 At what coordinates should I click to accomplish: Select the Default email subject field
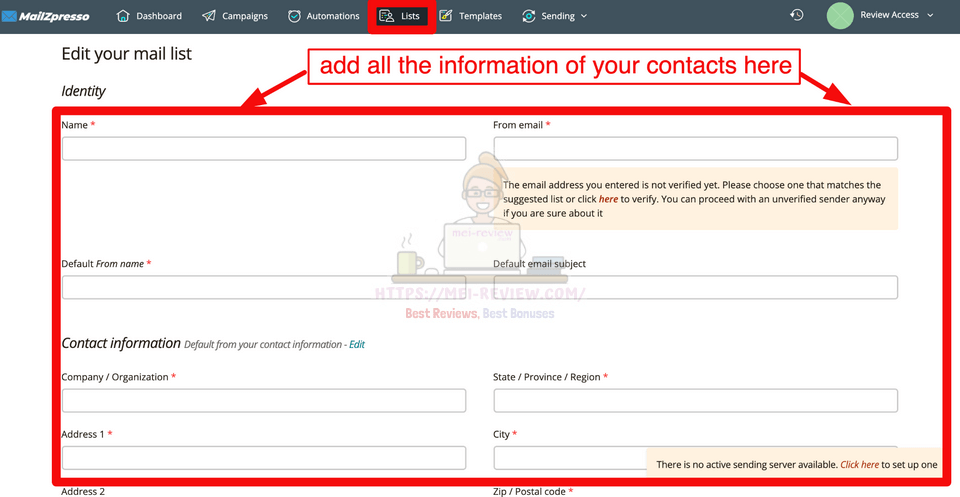tap(695, 288)
